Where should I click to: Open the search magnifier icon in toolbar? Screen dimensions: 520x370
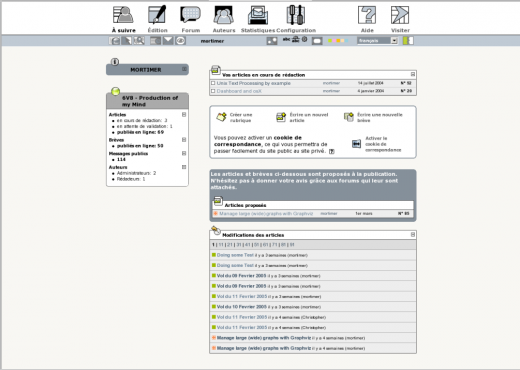pyautogui.click(x=139, y=41)
